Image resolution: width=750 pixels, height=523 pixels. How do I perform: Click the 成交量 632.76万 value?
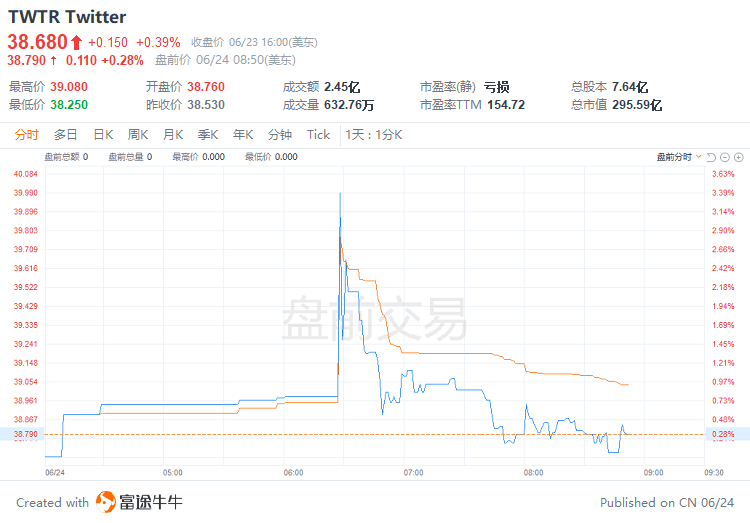[349, 105]
